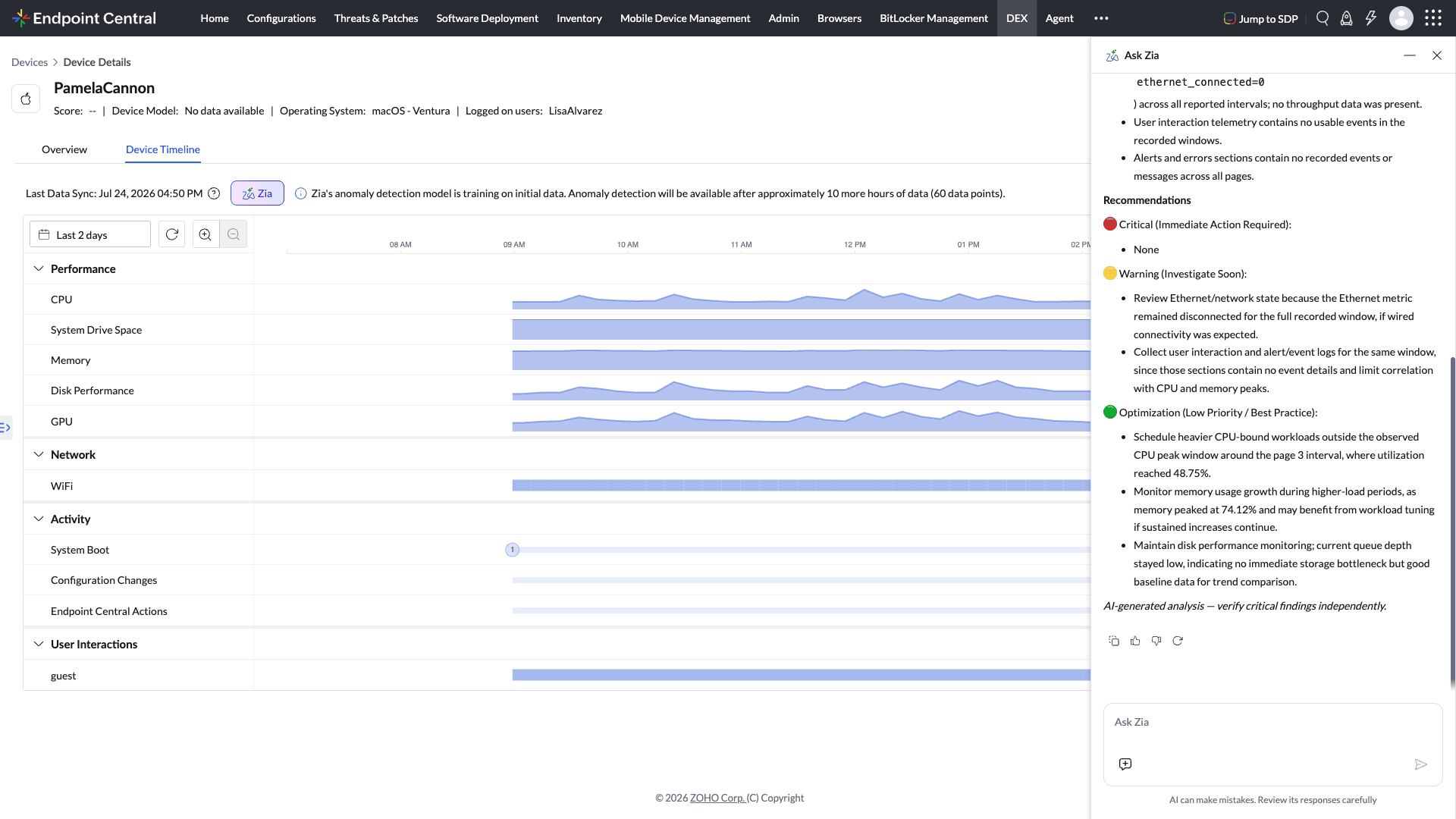Refresh the device timeline

pyautogui.click(x=172, y=234)
